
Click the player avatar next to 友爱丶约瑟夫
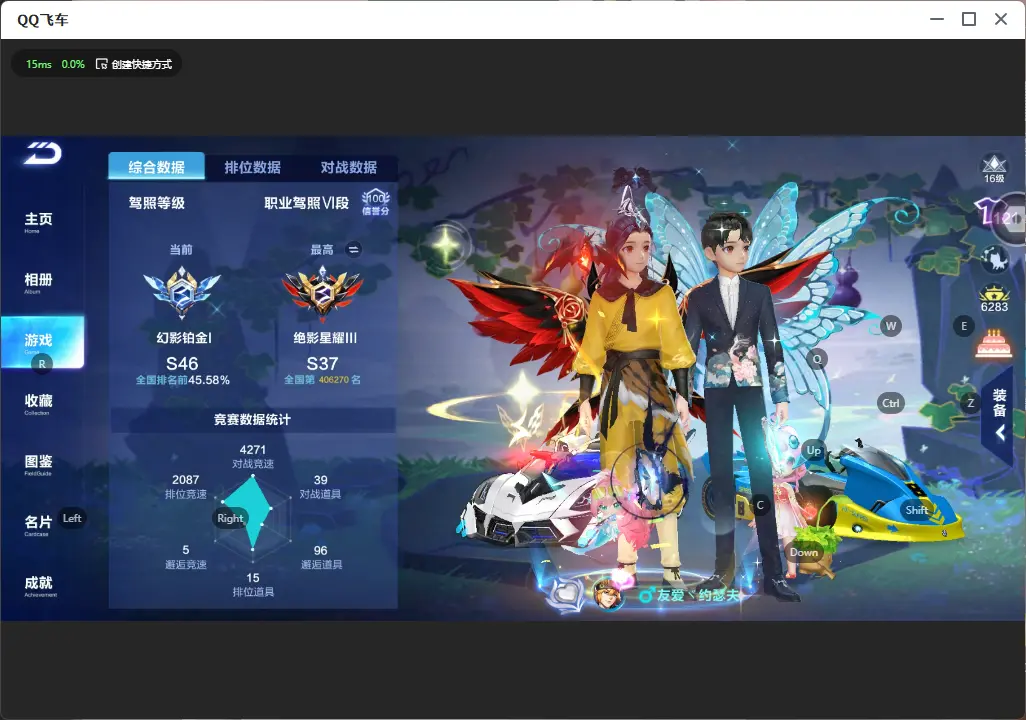pos(608,593)
